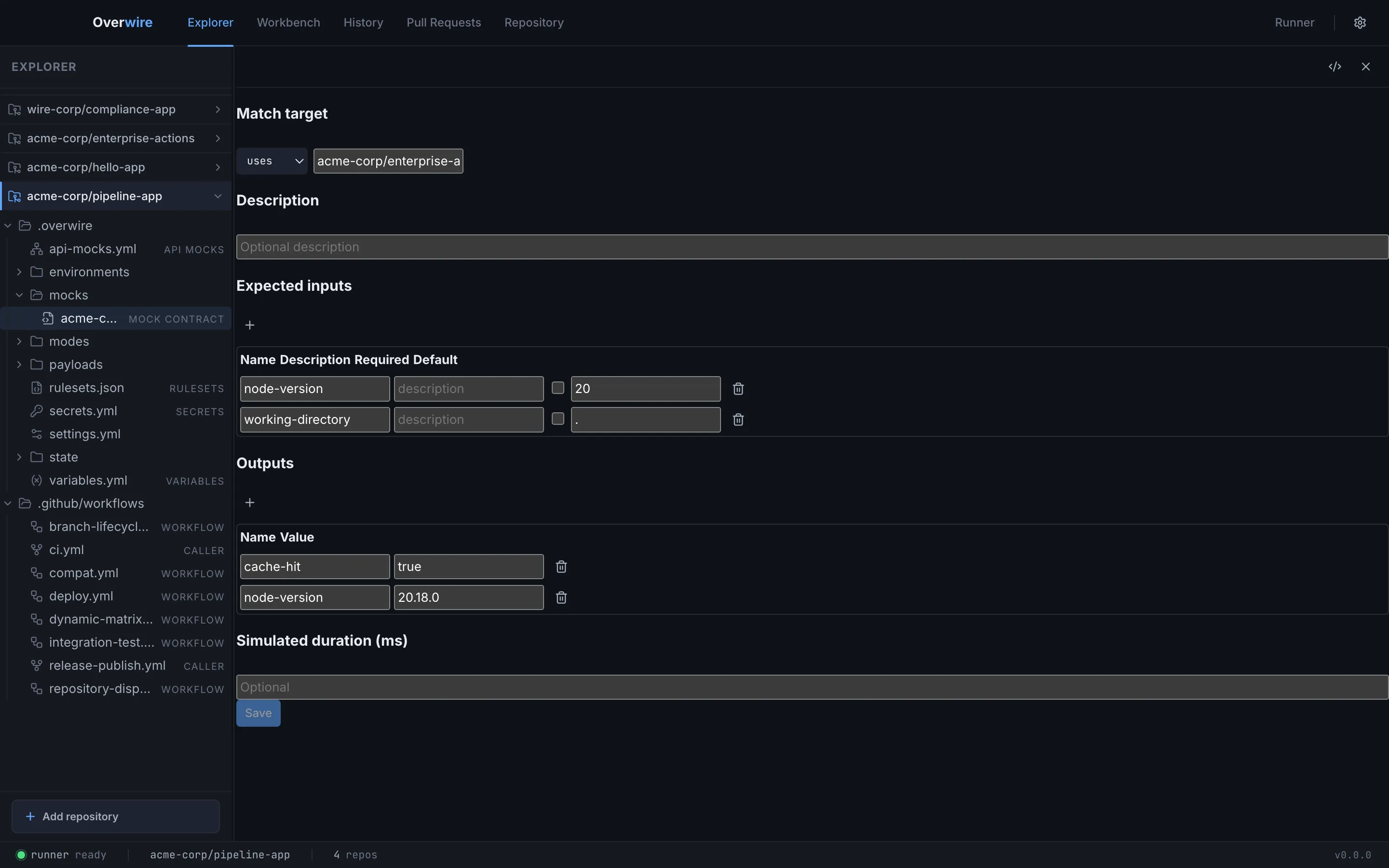Image resolution: width=1389 pixels, height=868 pixels.
Task: Switch to the Workbench tab
Action: [x=288, y=22]
